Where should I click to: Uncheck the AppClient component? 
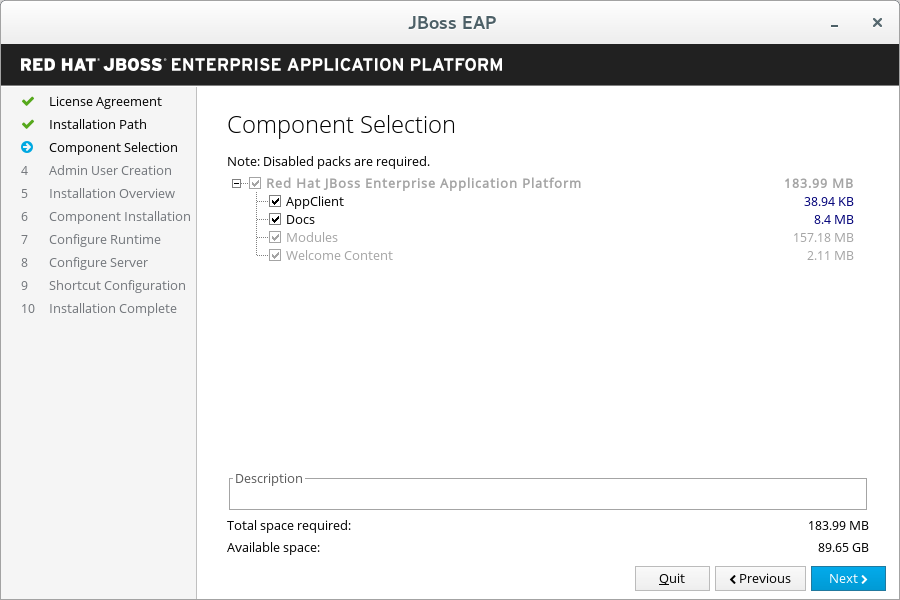tap(275, 201)
